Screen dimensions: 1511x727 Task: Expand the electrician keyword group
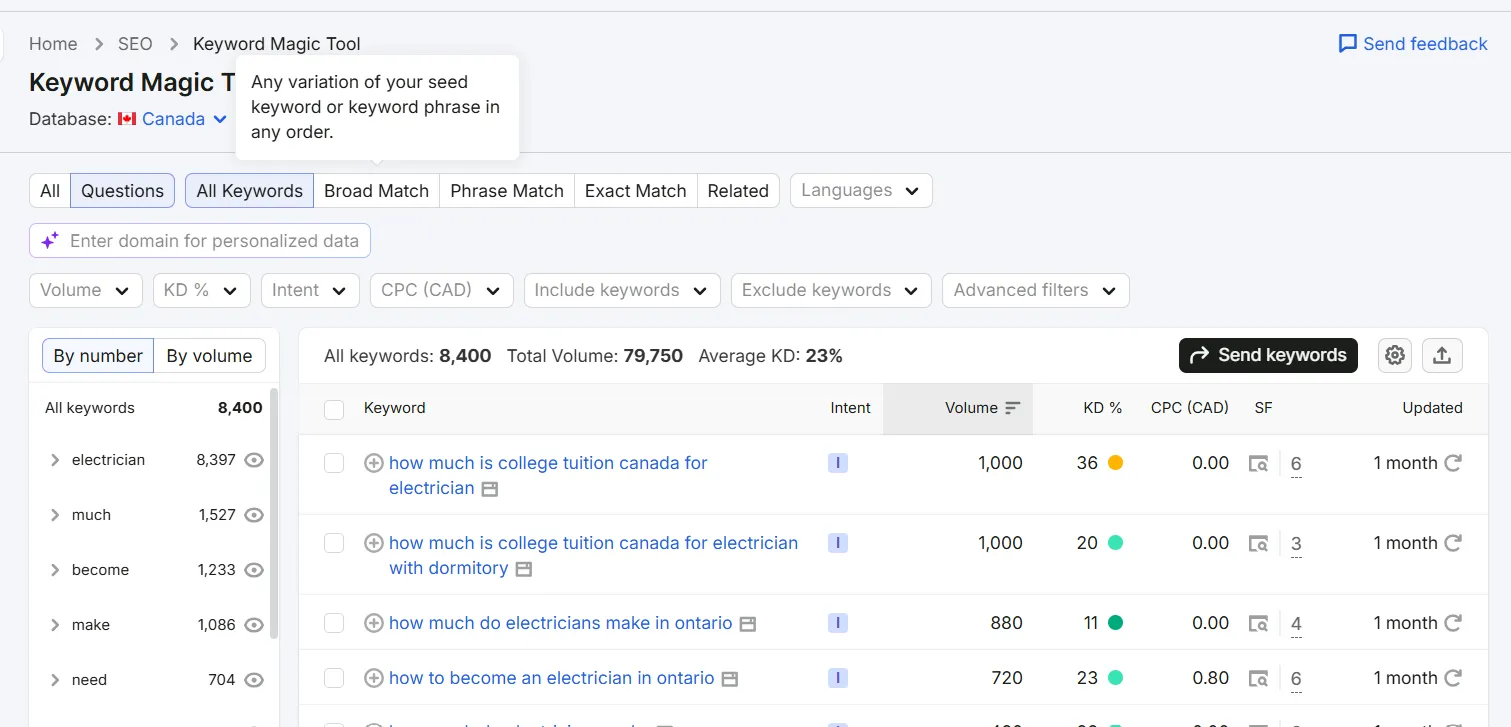(x=55, y=460)
